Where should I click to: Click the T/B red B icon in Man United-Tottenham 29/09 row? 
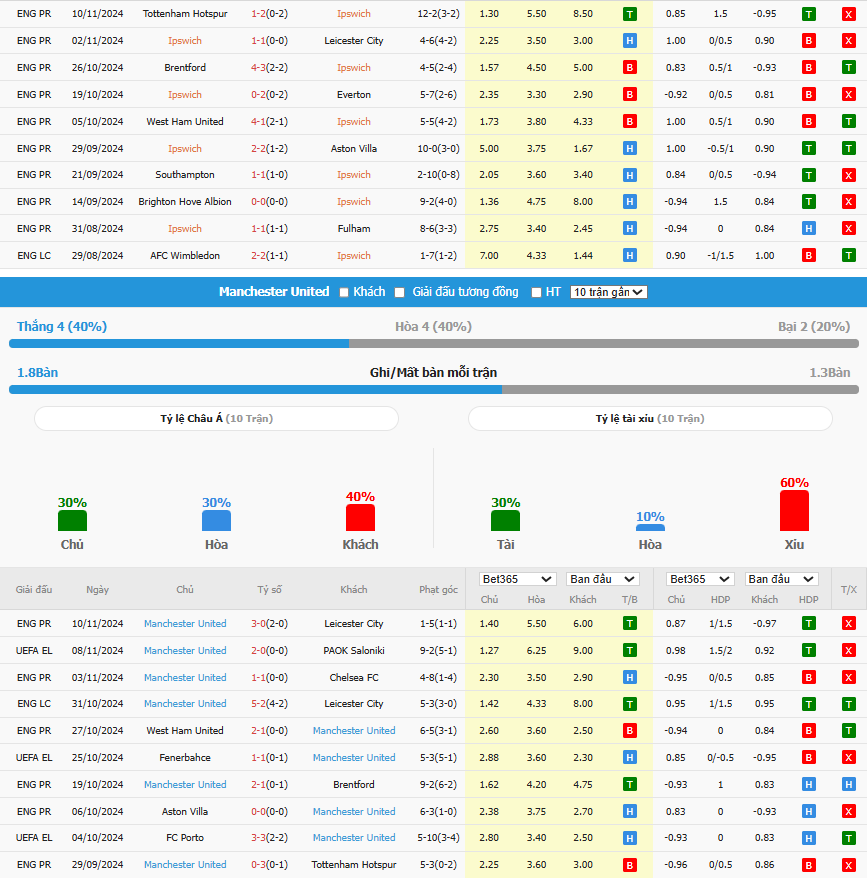click(630, 865)
